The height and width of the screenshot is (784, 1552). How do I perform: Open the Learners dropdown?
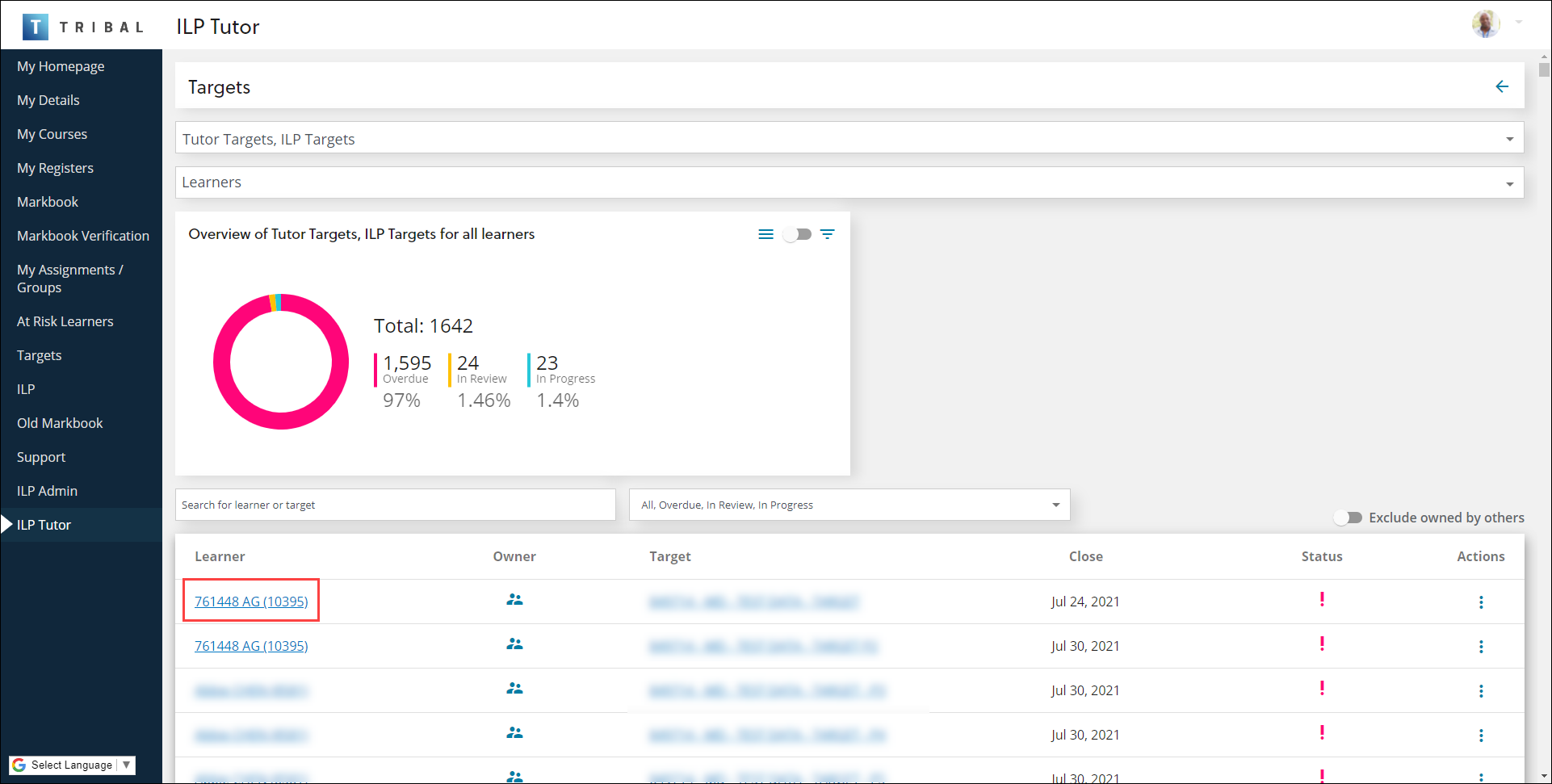1508,182
